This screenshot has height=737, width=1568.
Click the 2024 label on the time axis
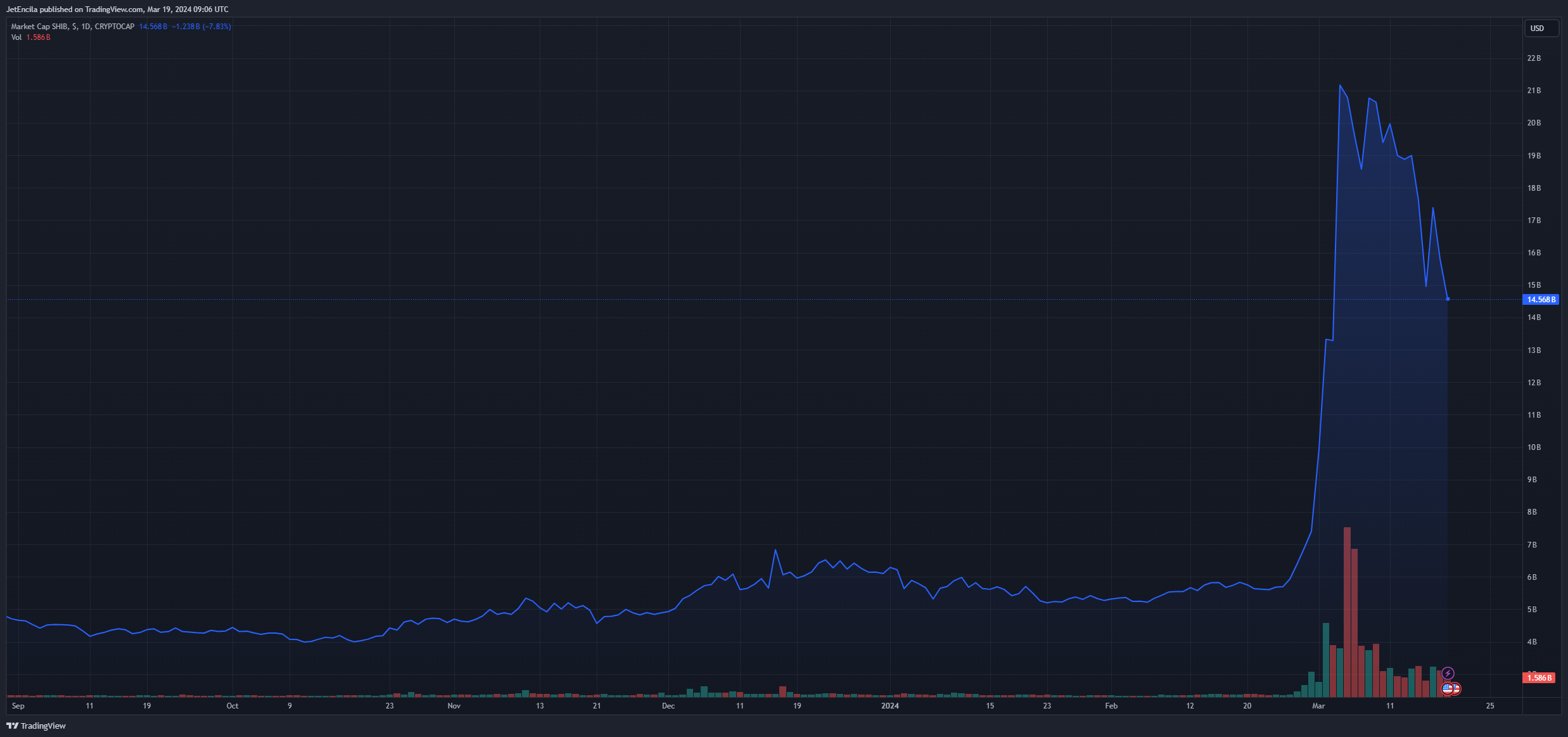[x=889, y=705]
